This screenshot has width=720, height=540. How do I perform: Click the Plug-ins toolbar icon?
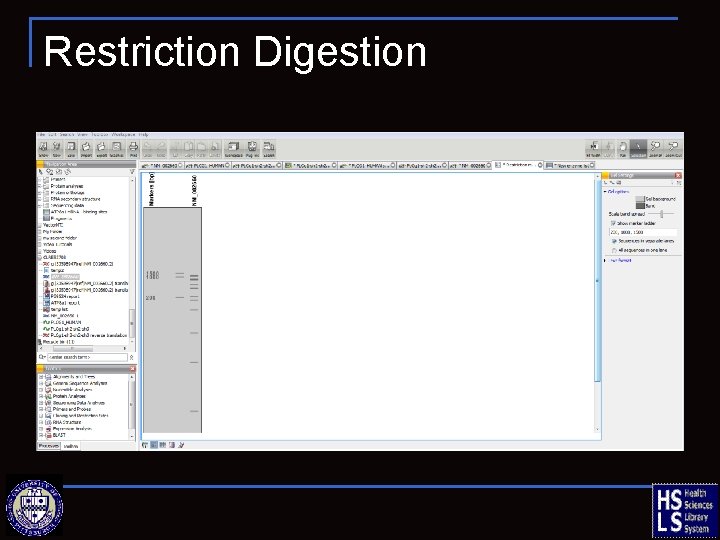tap(252, 149)
